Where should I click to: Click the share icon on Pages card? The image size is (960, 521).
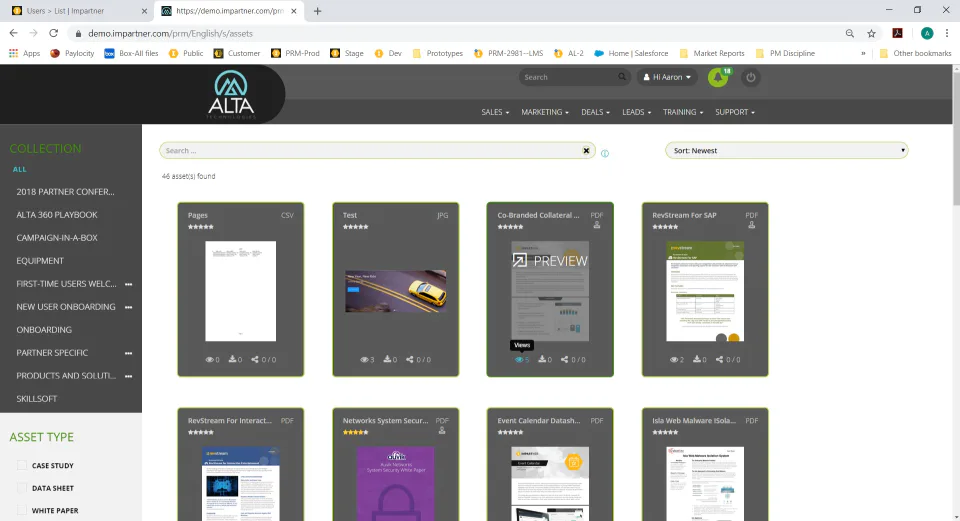(x=255, y=359)
